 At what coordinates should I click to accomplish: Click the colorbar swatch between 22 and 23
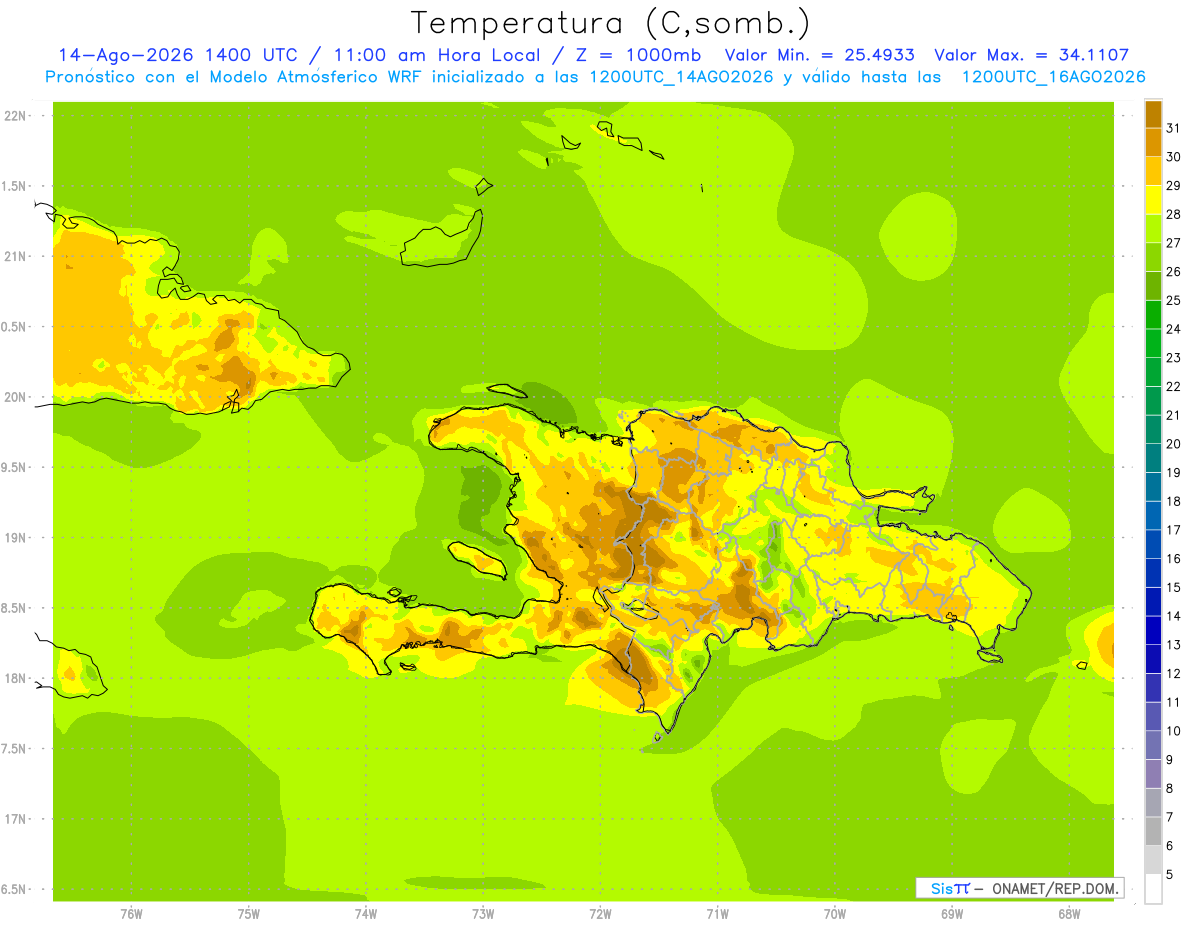1153,371
